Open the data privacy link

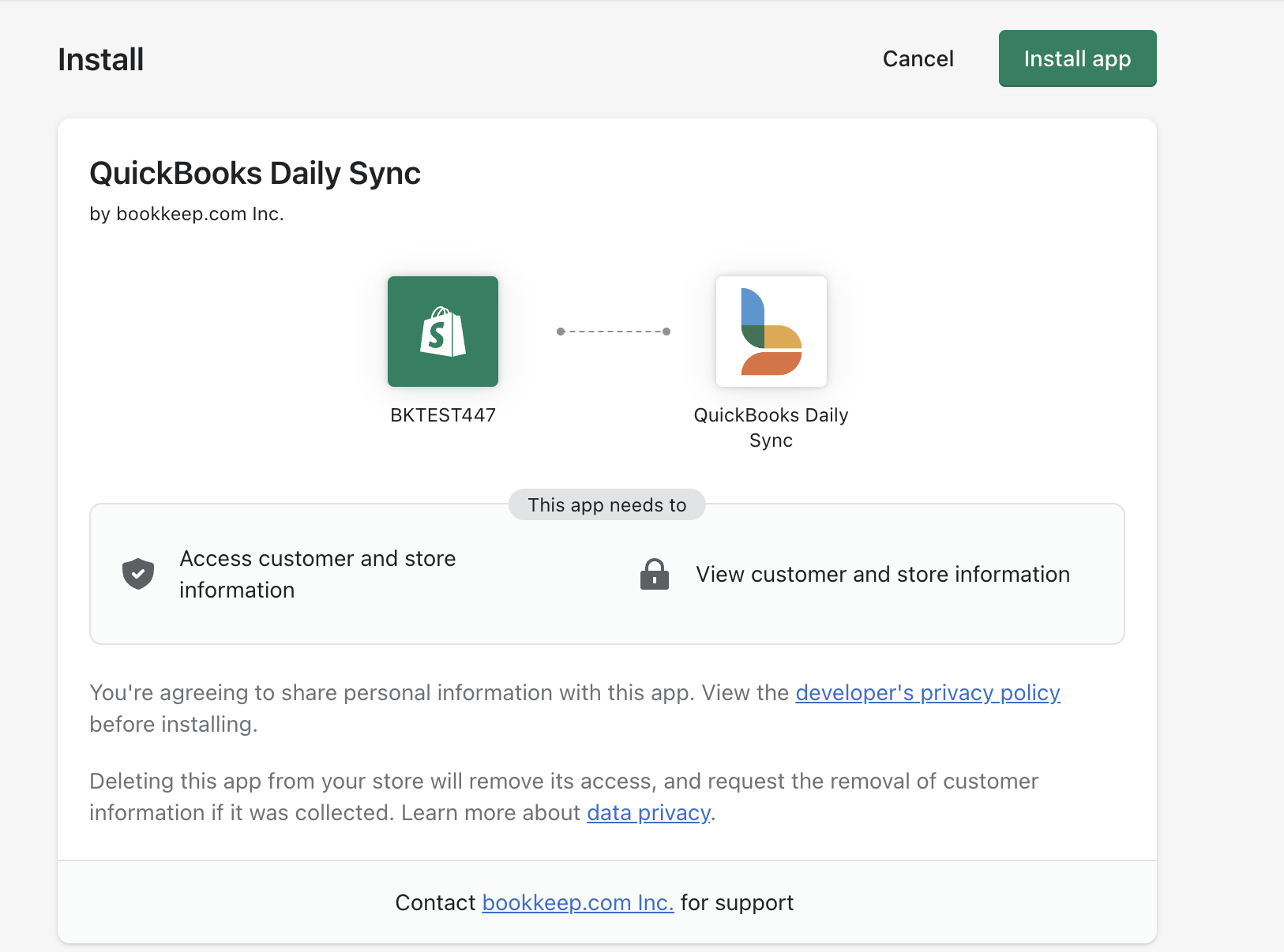pos(648,812)
